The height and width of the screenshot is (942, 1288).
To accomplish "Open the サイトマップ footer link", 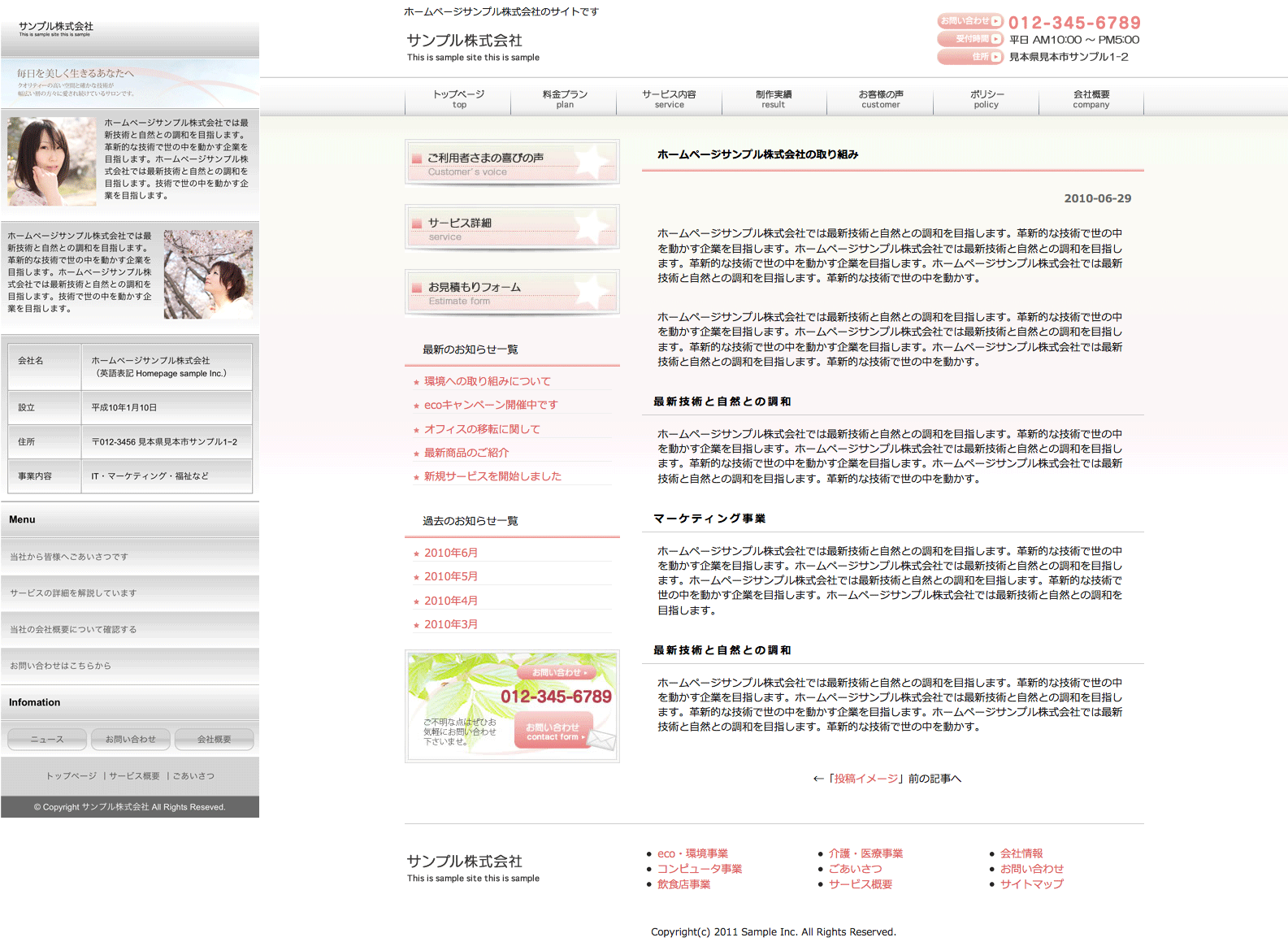I will point(1031,884).
